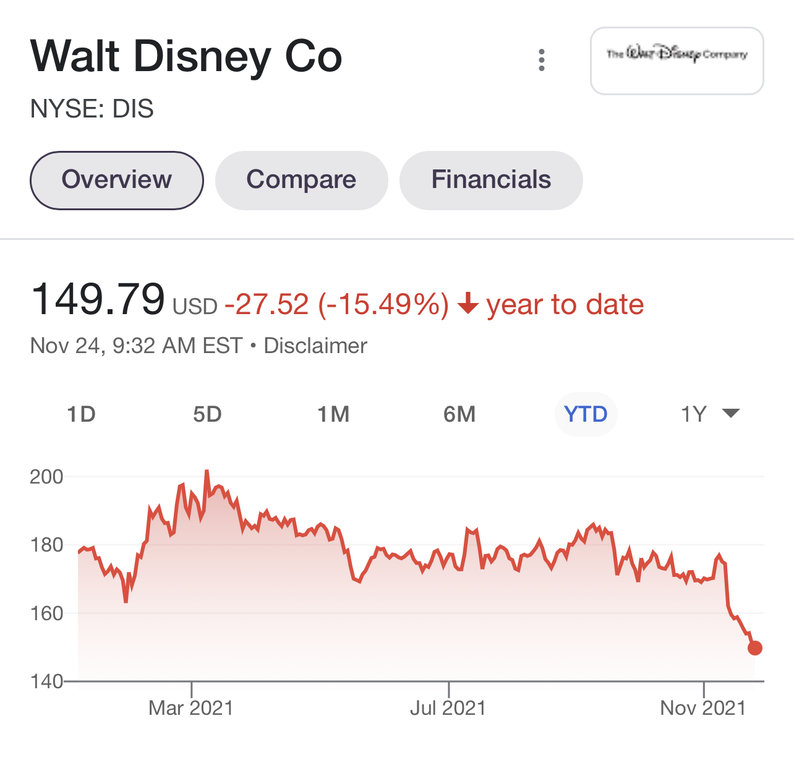
Task: Choose the 1M chart range
Action: tap(332, 414)
